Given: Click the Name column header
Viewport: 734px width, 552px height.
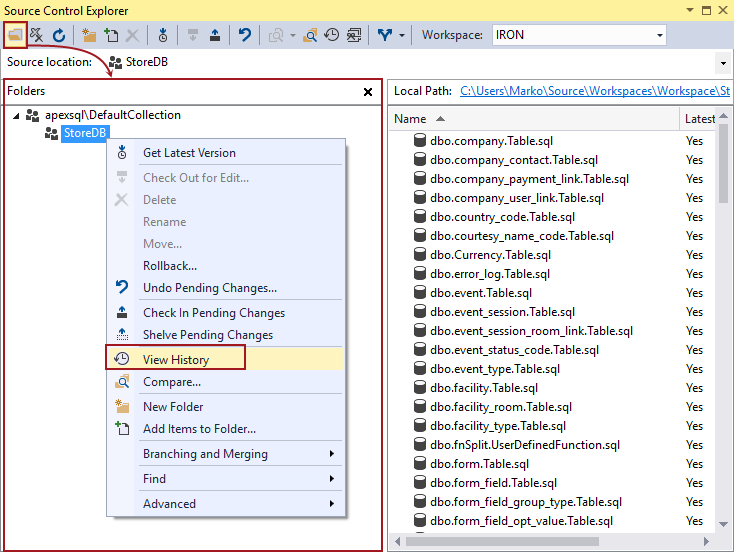Looking at the screenshot, I should (410, 119).
